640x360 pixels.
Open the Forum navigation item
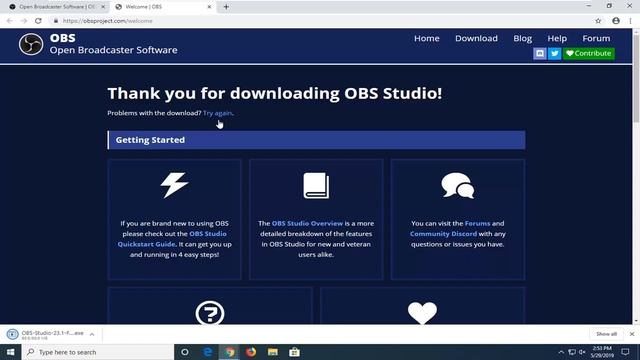tap(596, 38)
